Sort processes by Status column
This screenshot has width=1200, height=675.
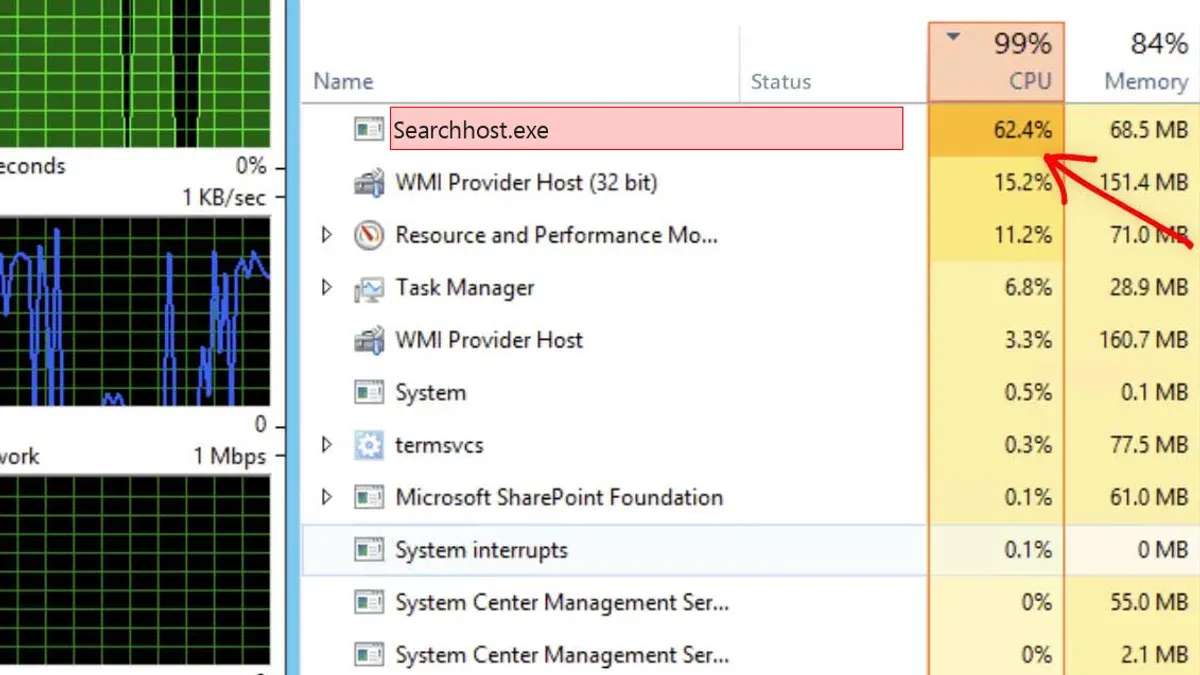point(781,82)
